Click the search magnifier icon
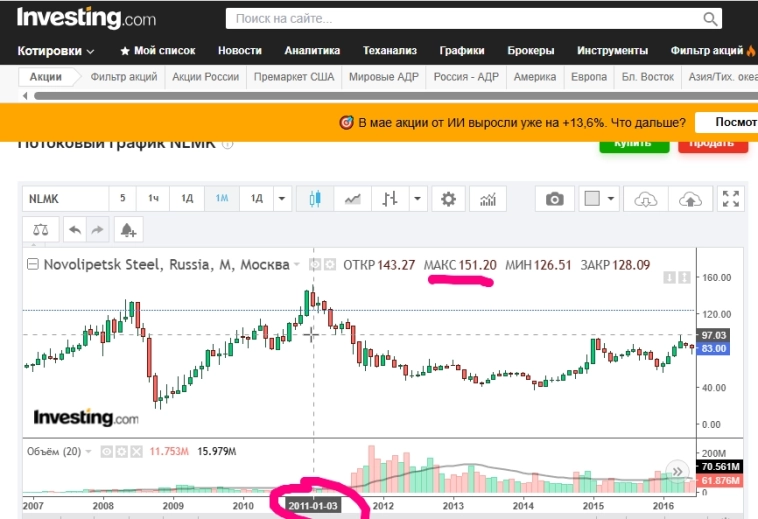The width and height of the screenshot is (758, 519). point(710,19)
